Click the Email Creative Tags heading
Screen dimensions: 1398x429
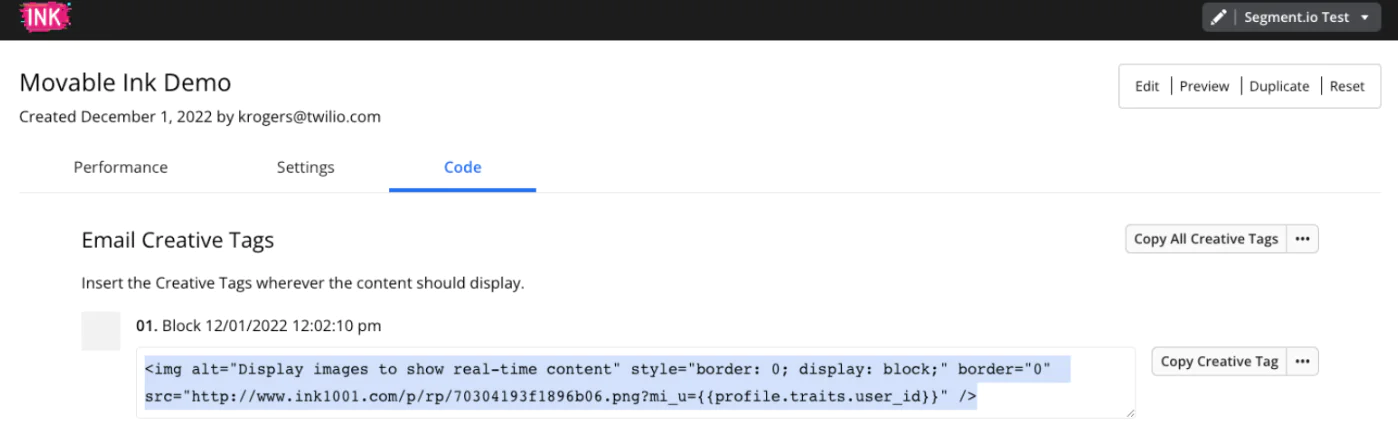tap(177, 240)
